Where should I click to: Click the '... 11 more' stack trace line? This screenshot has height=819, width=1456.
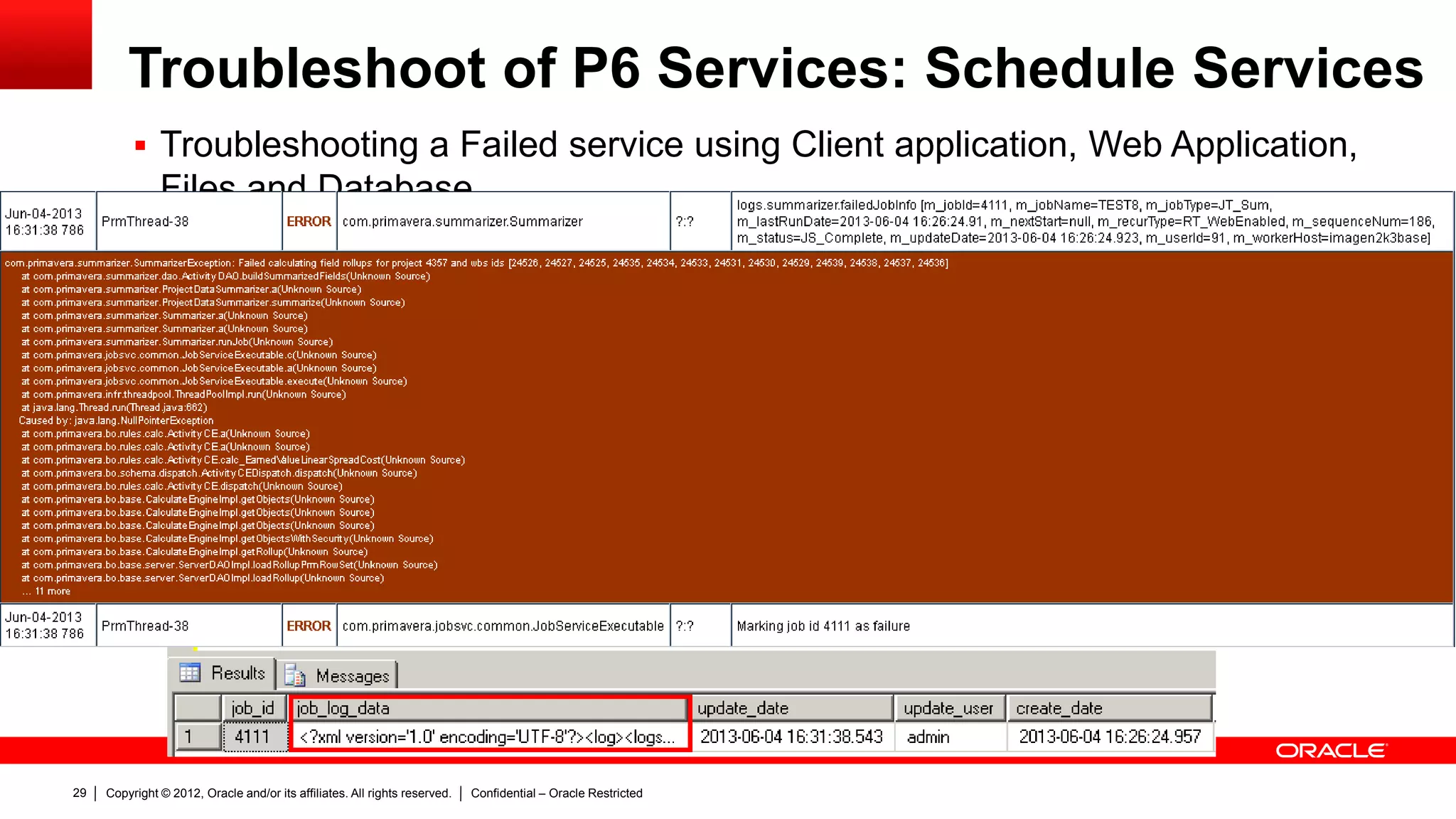[x=46, y=591]
